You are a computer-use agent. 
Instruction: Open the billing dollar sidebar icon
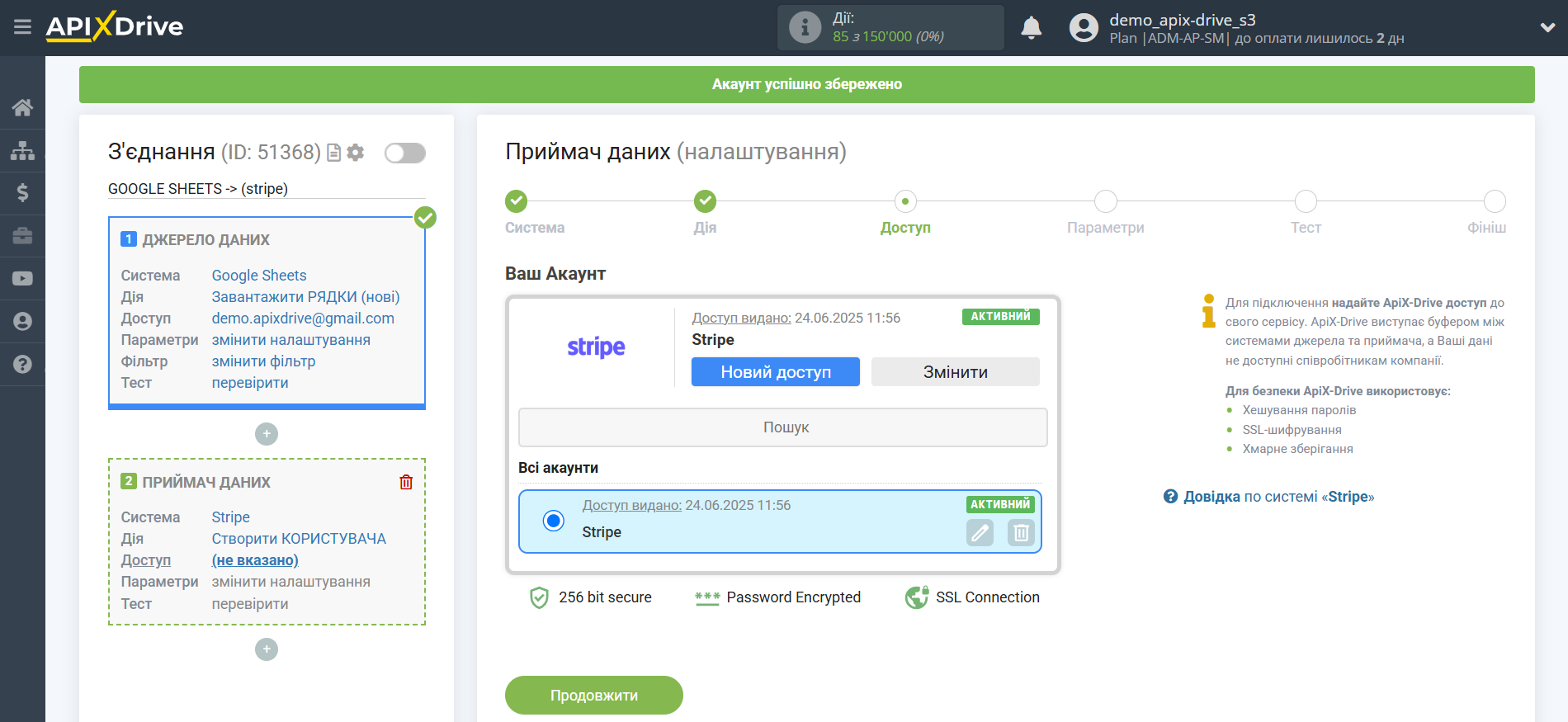point(22,193)
